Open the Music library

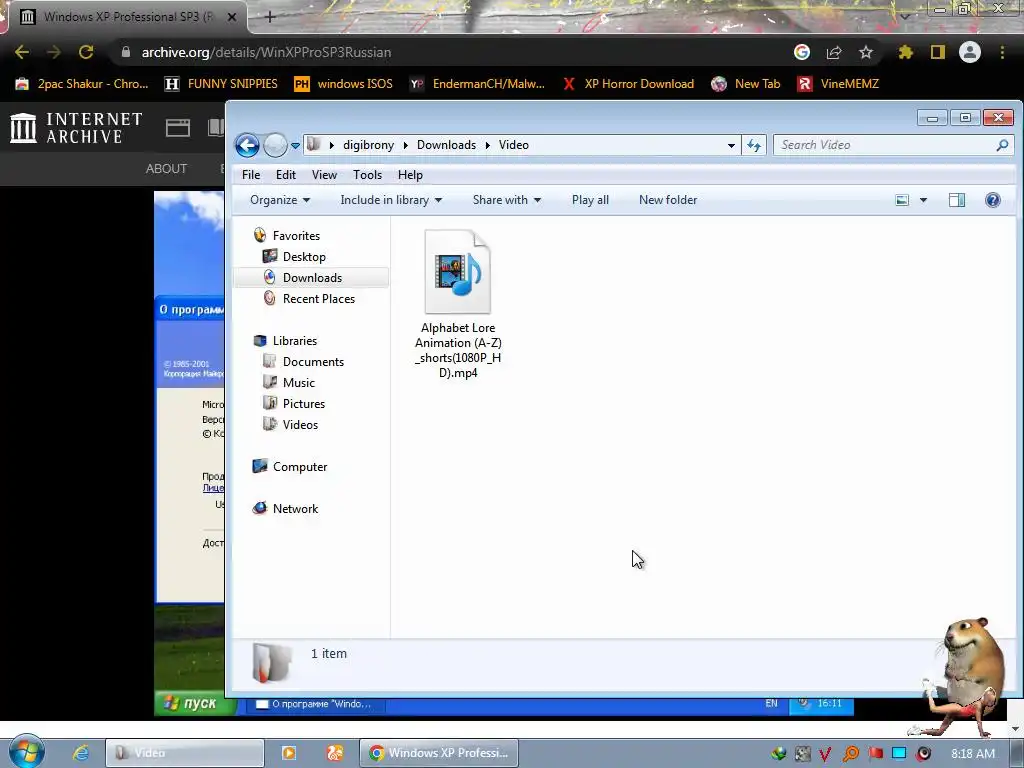point(298,383)
